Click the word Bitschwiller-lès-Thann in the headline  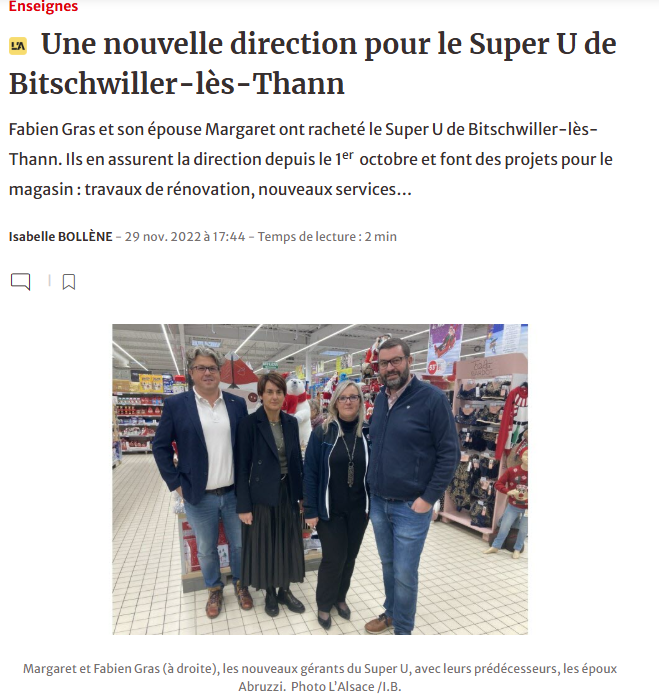[177, 84]
